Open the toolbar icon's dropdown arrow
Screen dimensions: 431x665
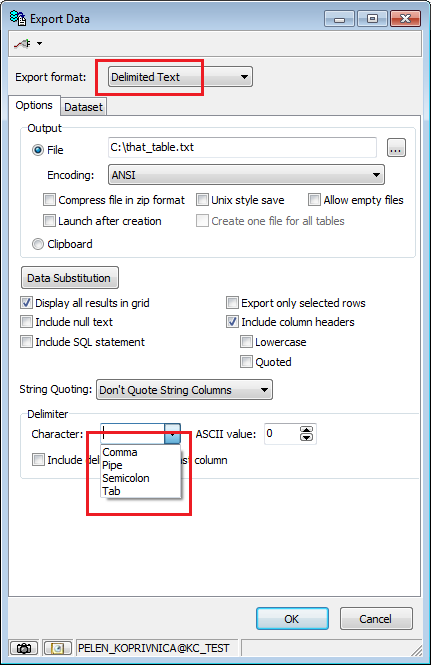(x=39, y=43)
